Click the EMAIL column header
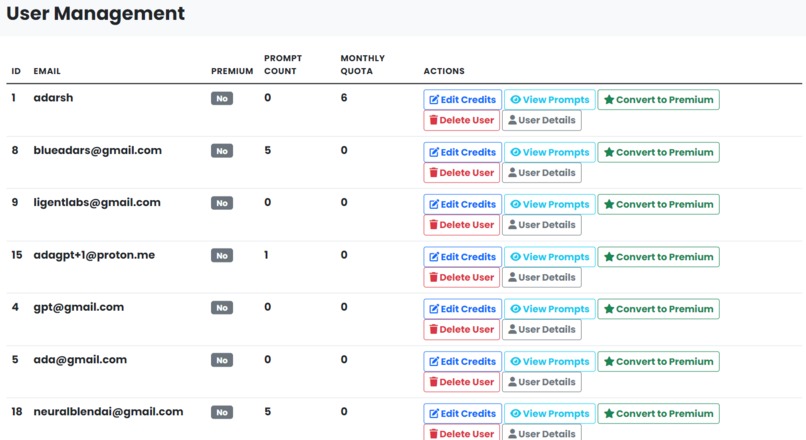 [x=47, y=71]
